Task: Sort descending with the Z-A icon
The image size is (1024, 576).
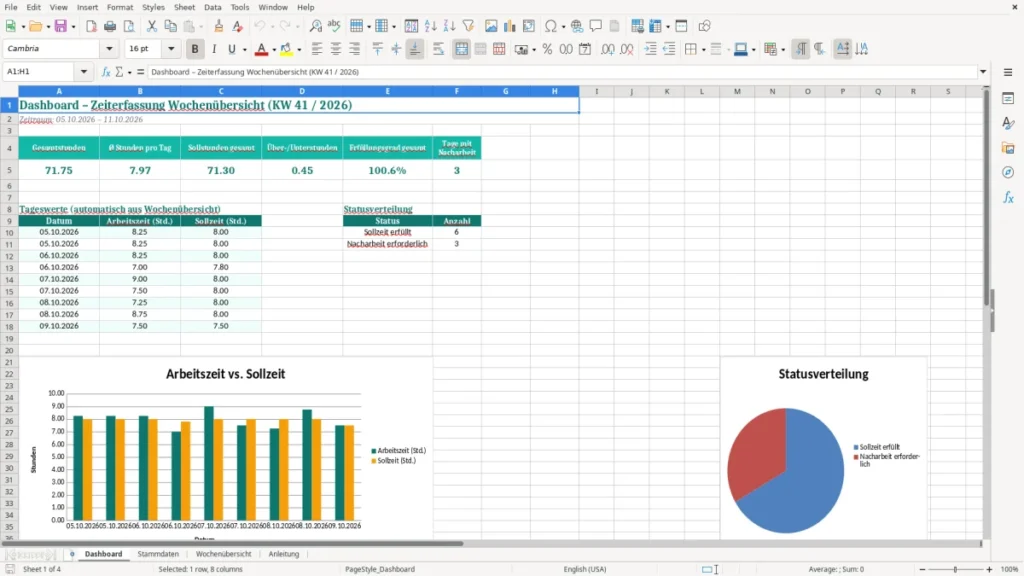Action: [449, 26]
